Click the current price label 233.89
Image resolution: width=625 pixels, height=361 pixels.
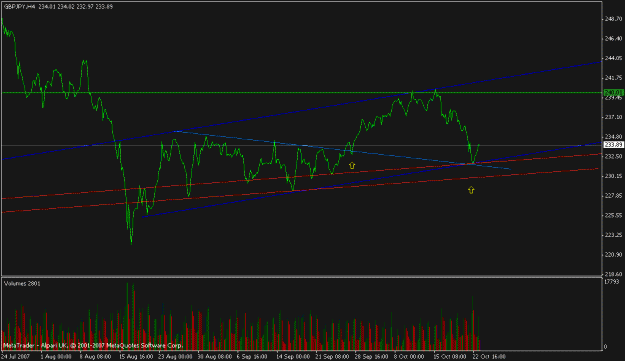coord(613,145)
